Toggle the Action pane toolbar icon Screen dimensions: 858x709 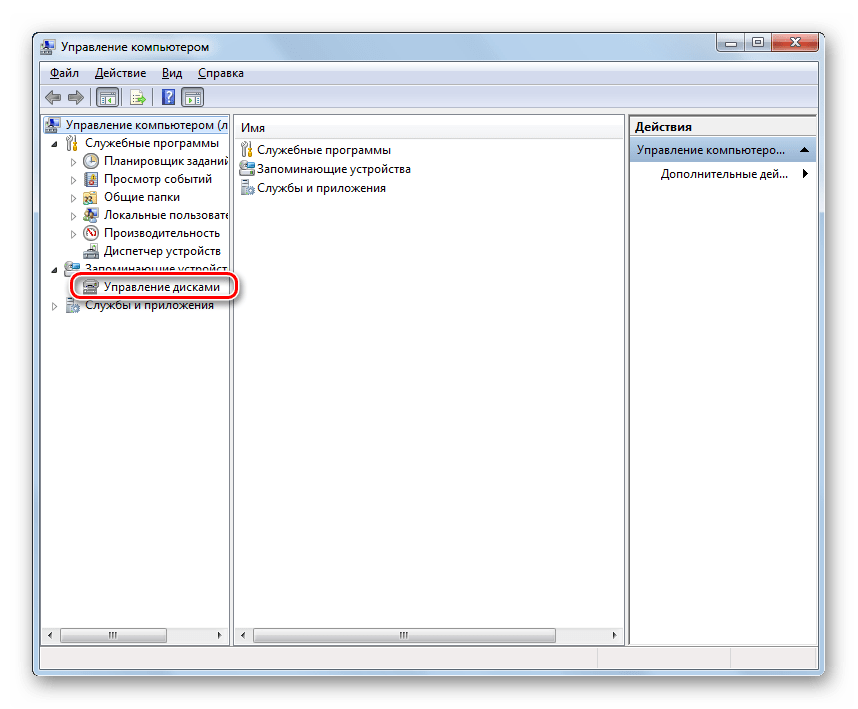pyautogui.click(x=192, y=98)
